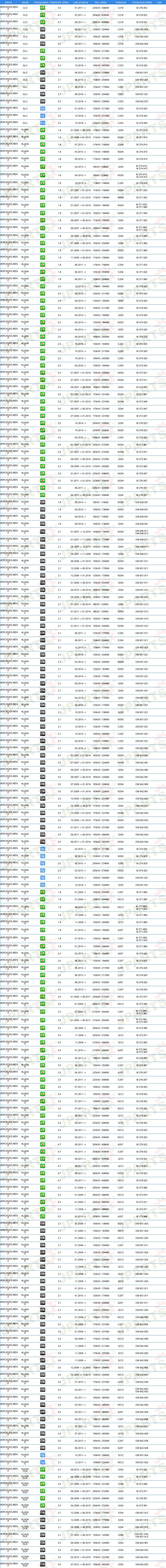This screenshot has height=1568, width=166.
Task: Click petrol fuel icon in CLS 3.5 row
Action: (x=43, y=7)
